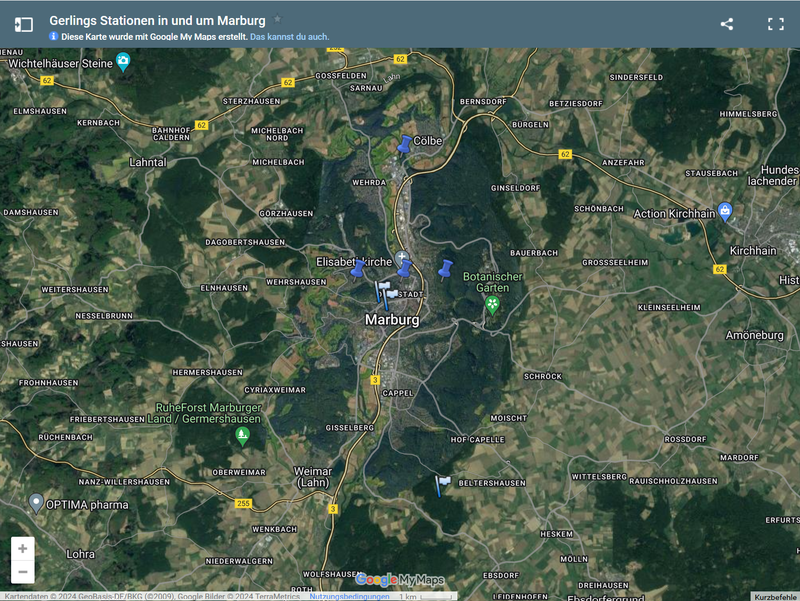800x601 pixels.
Task: Click the Ginseldorf label
Action: pos(515,188)
